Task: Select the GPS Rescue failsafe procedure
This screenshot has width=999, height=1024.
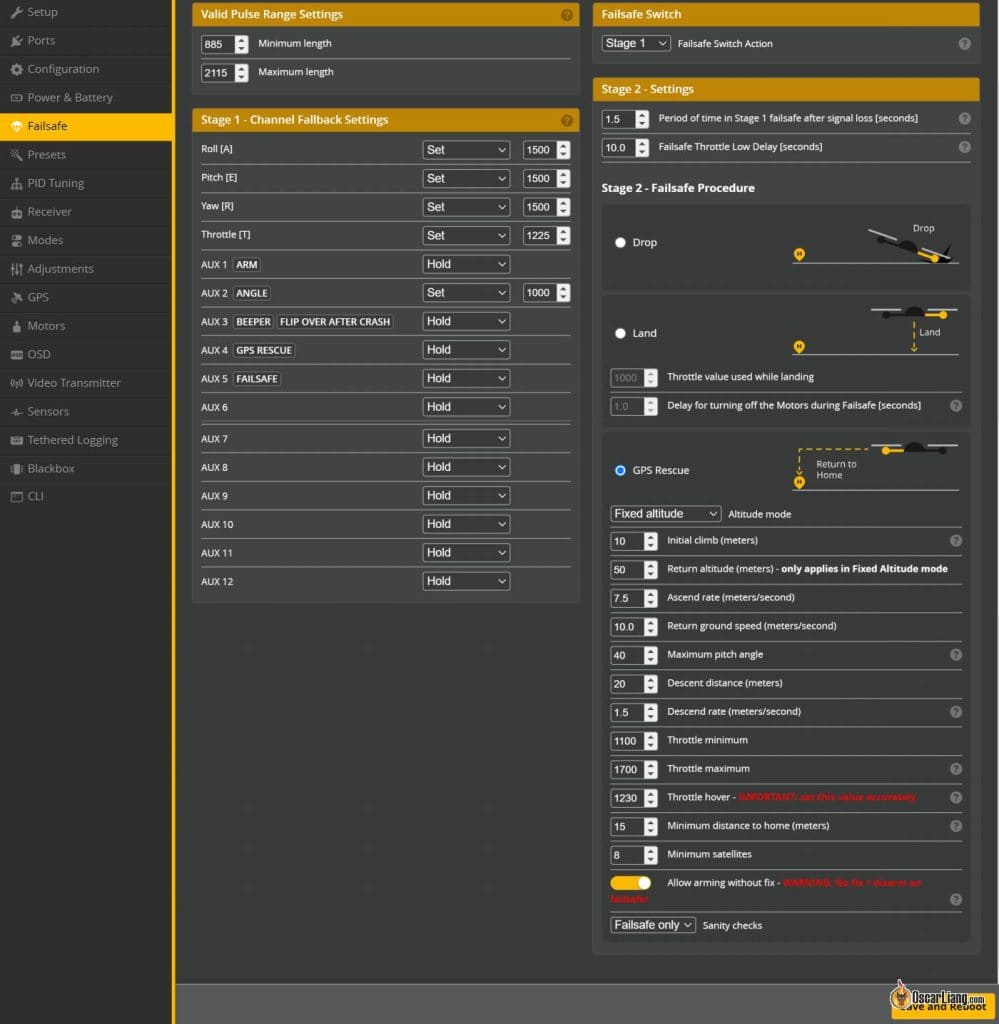Action: point(620,470)
